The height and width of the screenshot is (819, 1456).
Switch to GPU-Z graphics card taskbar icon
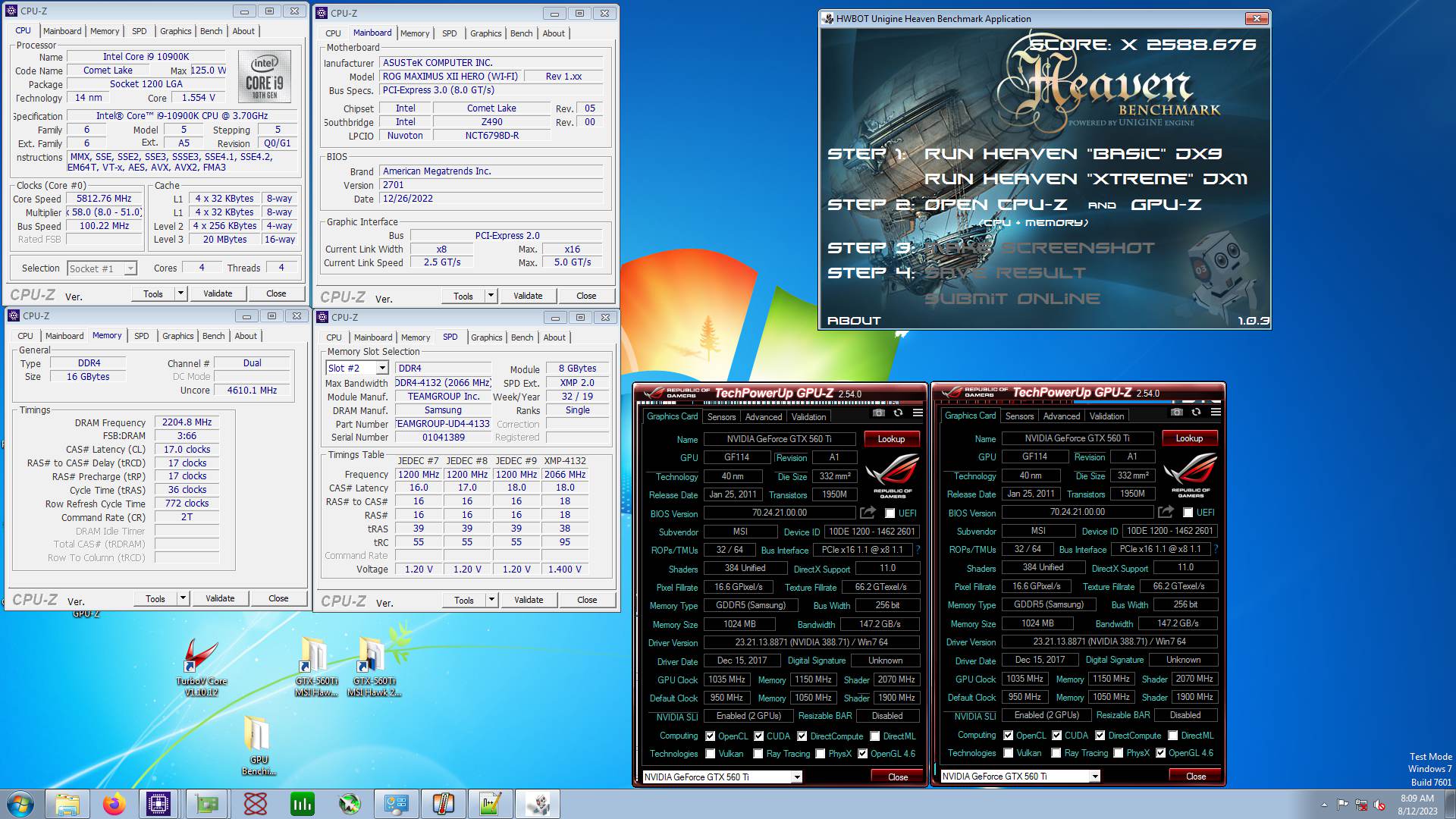pyautogui.click(x=206, y=804)
